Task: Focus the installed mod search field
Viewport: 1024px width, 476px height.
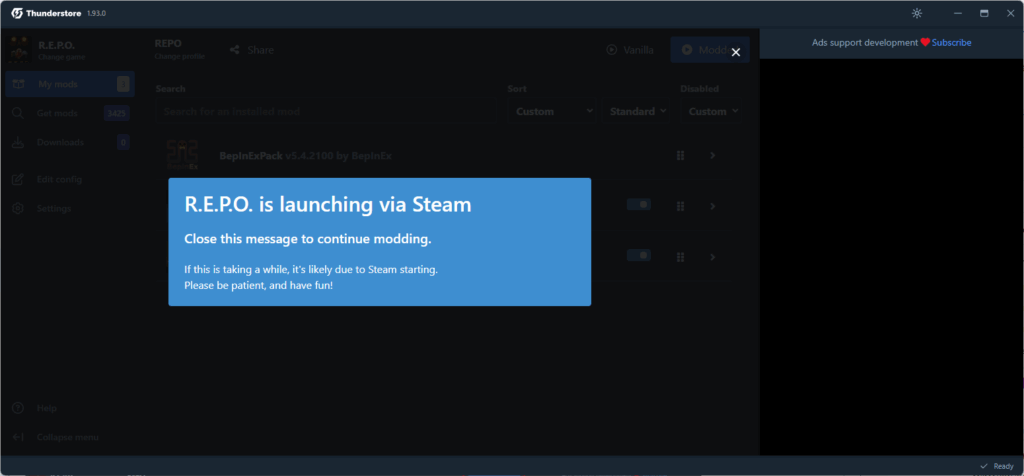Action: [327, 111]
